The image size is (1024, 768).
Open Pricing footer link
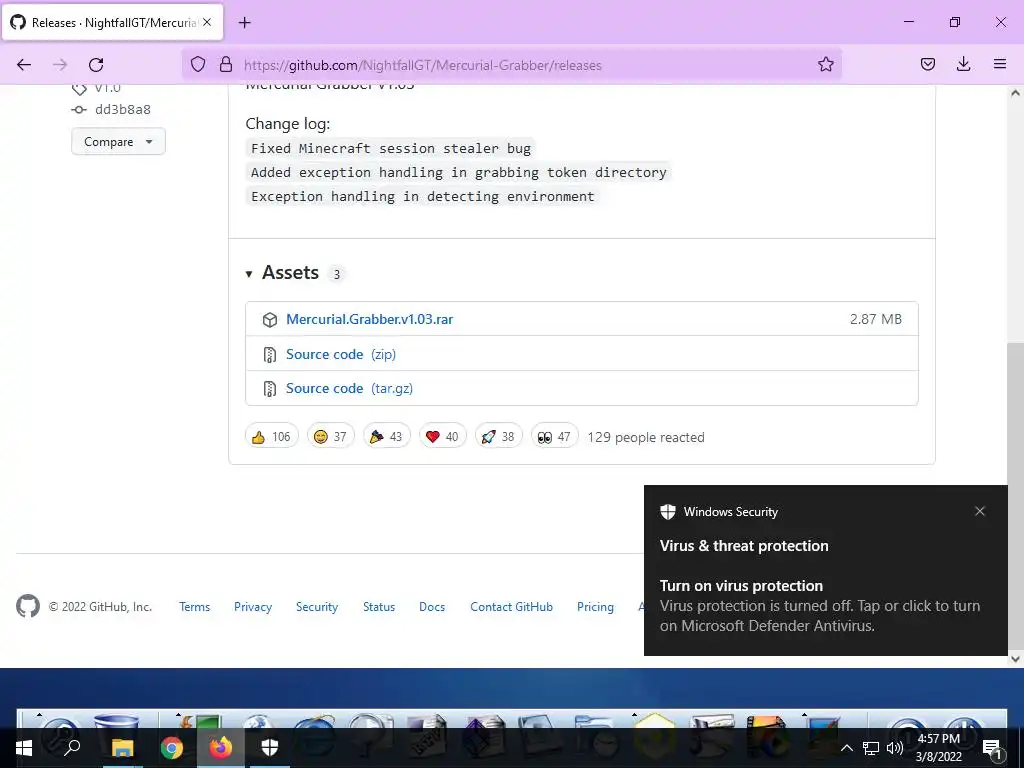595,607
